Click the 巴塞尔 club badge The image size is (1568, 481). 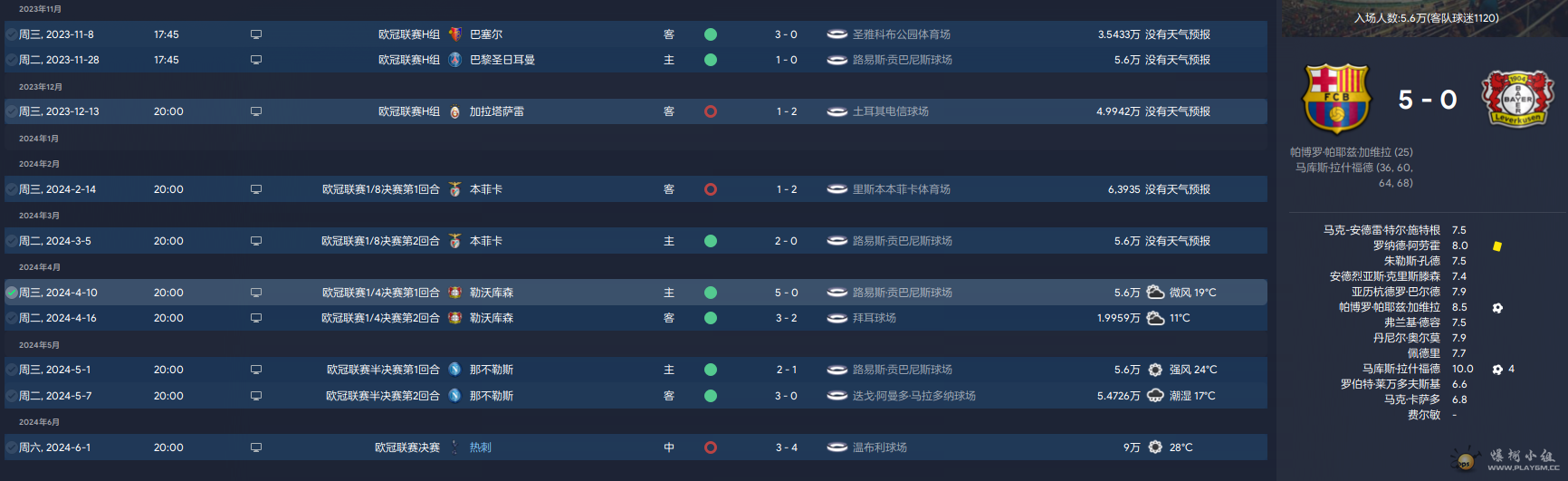[455, 34]
